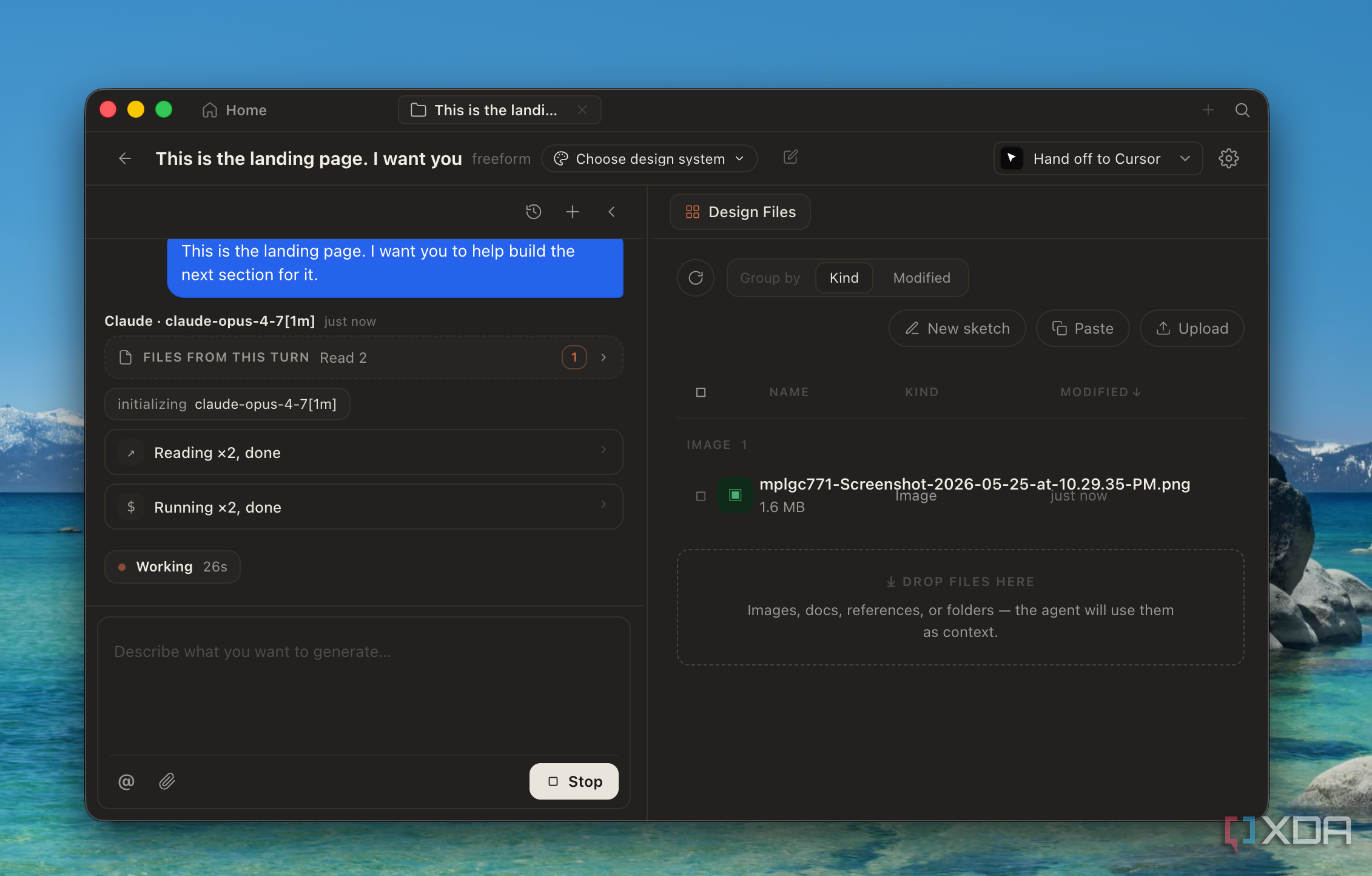
Task: Click the Name column header
Action: [x=789, y=392]
